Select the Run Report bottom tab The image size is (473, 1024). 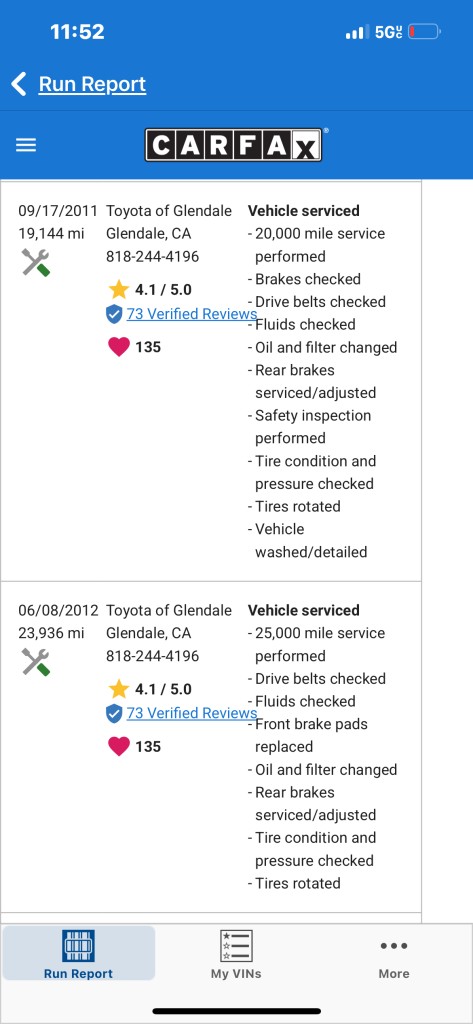coord(78,953)
